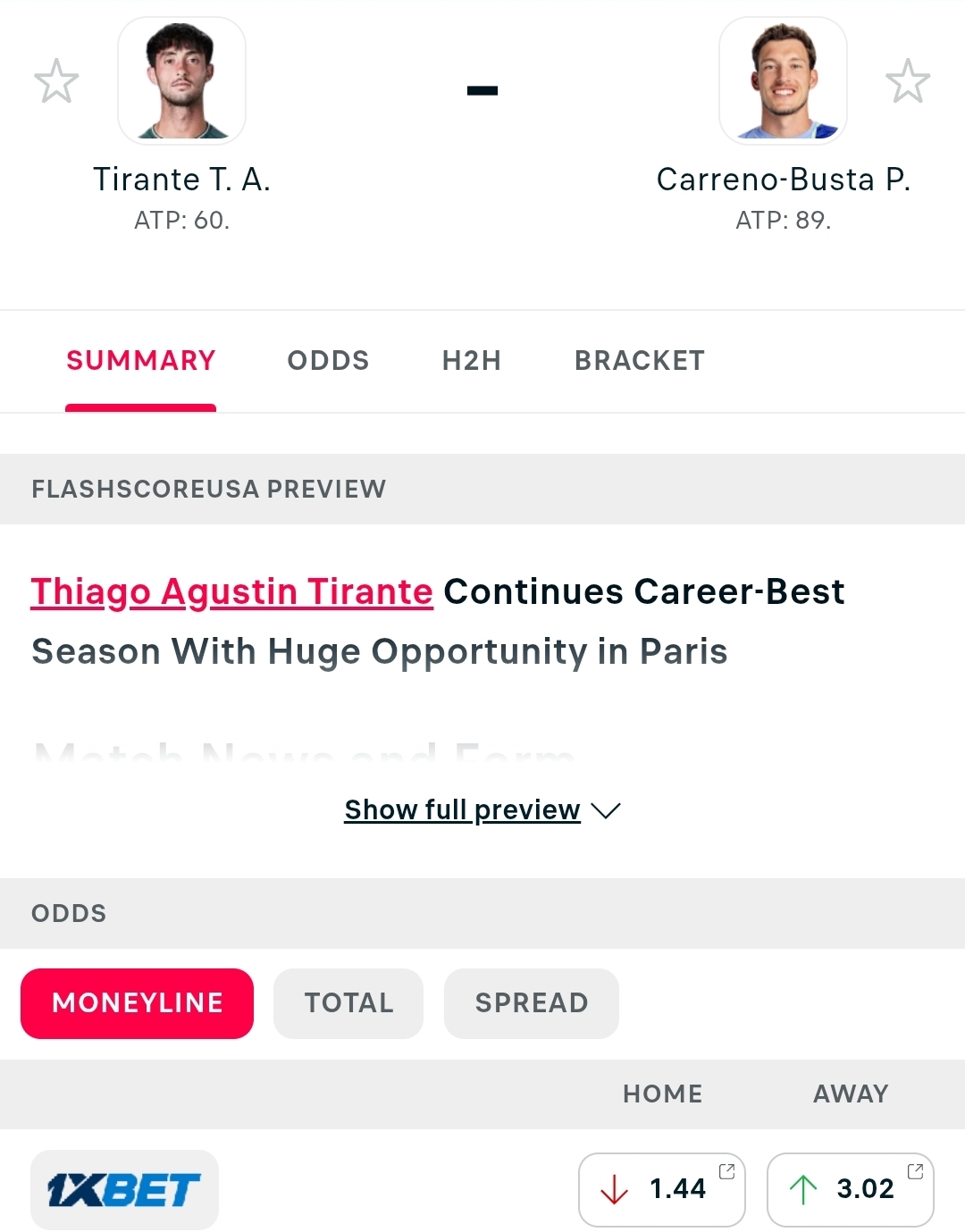Click away odds 3.02 button
This screenshot has width=965, height=1232.
click(x=851, y=1189)
